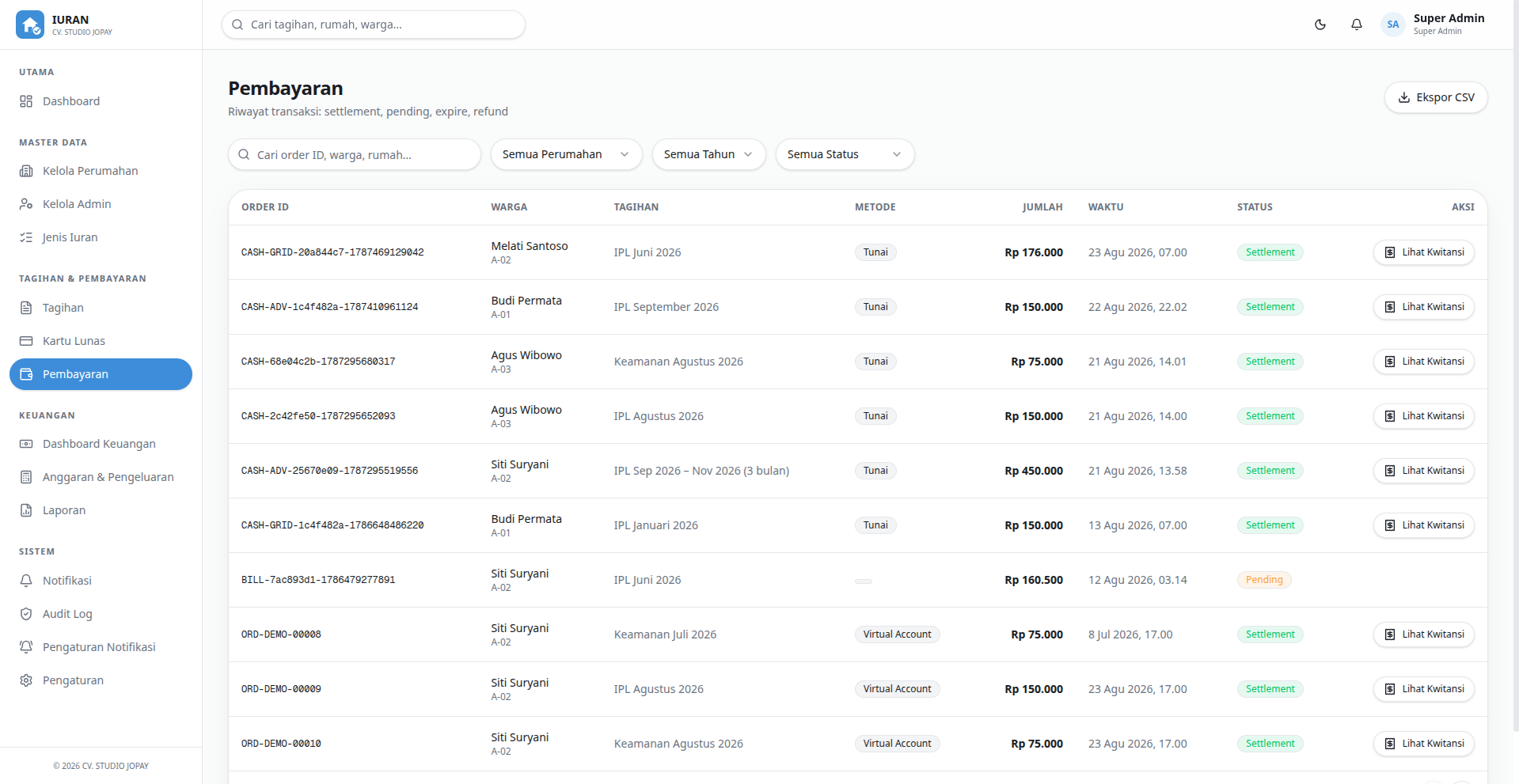The height and width of the screenshot is (784, 1519).
Task: Click the Keamanan Juli 2026 tagihan text
Action: pos(665,634)
